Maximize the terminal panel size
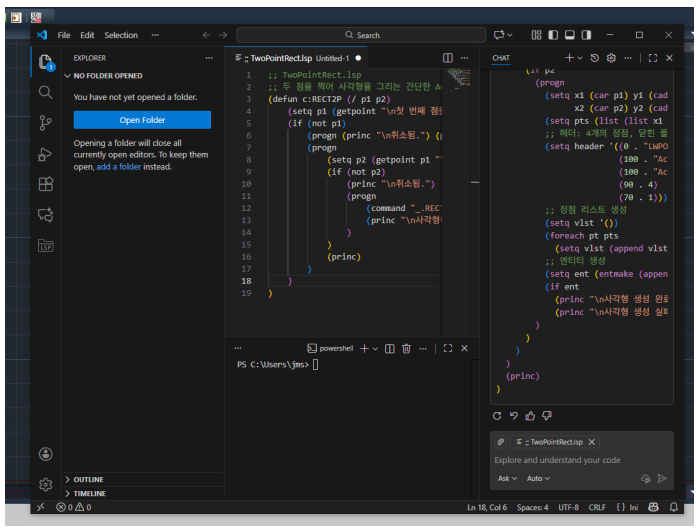This screenshot has width=696, height=532. 448,348
